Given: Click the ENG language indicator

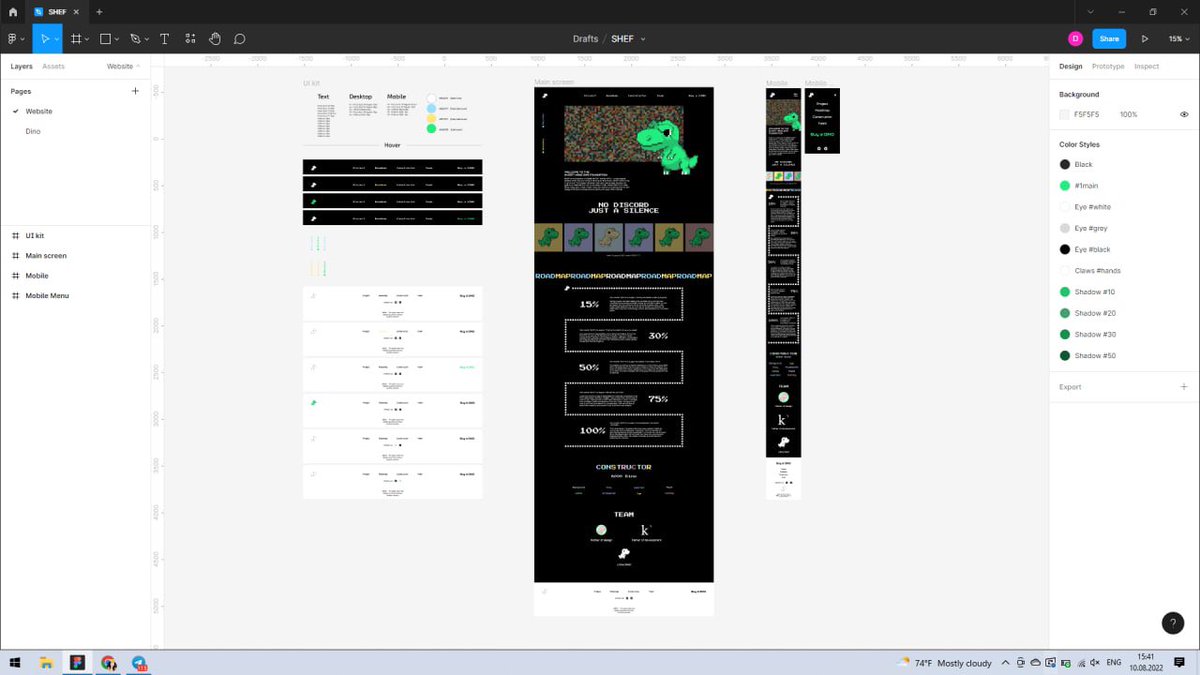Looking at the screenshot, I should coord(1113,663).
